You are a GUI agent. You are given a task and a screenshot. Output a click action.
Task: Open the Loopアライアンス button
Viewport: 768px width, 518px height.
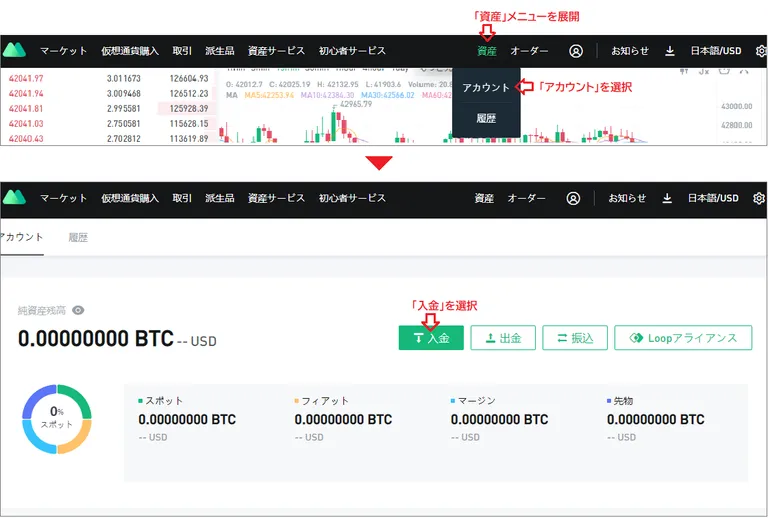click(x=683, y=338)
